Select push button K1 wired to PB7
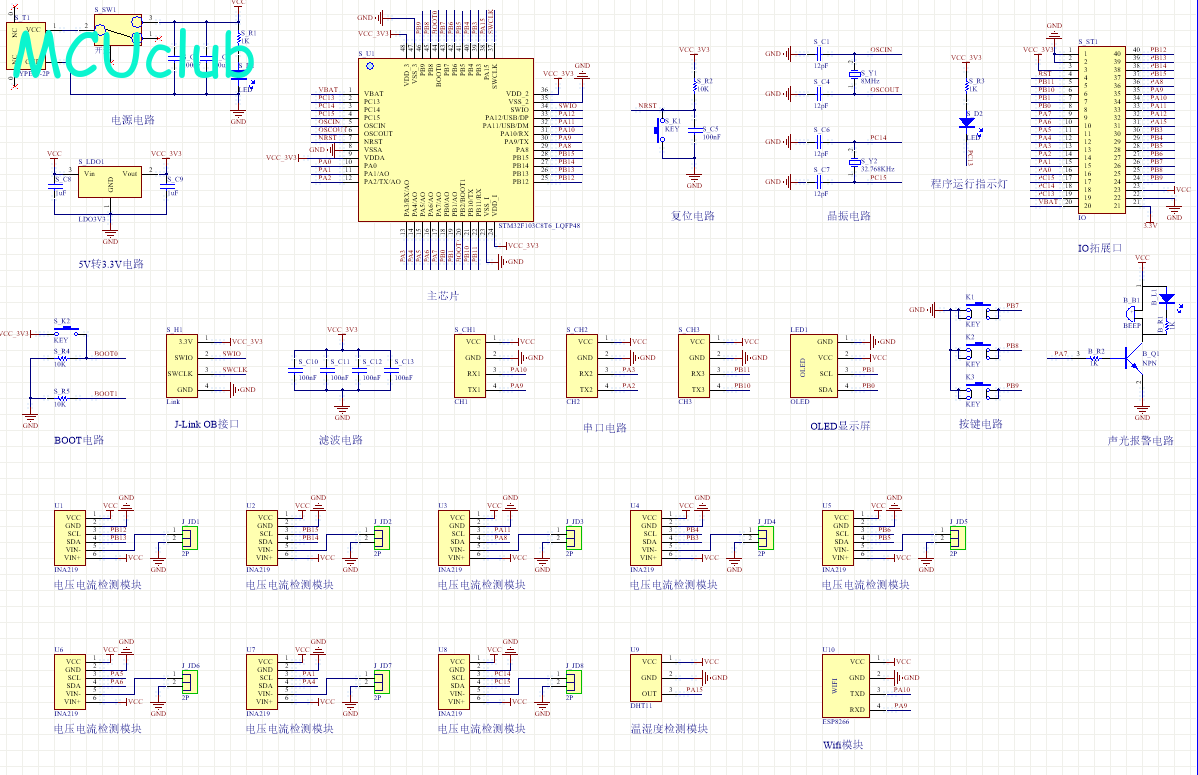 pos(978,310)
